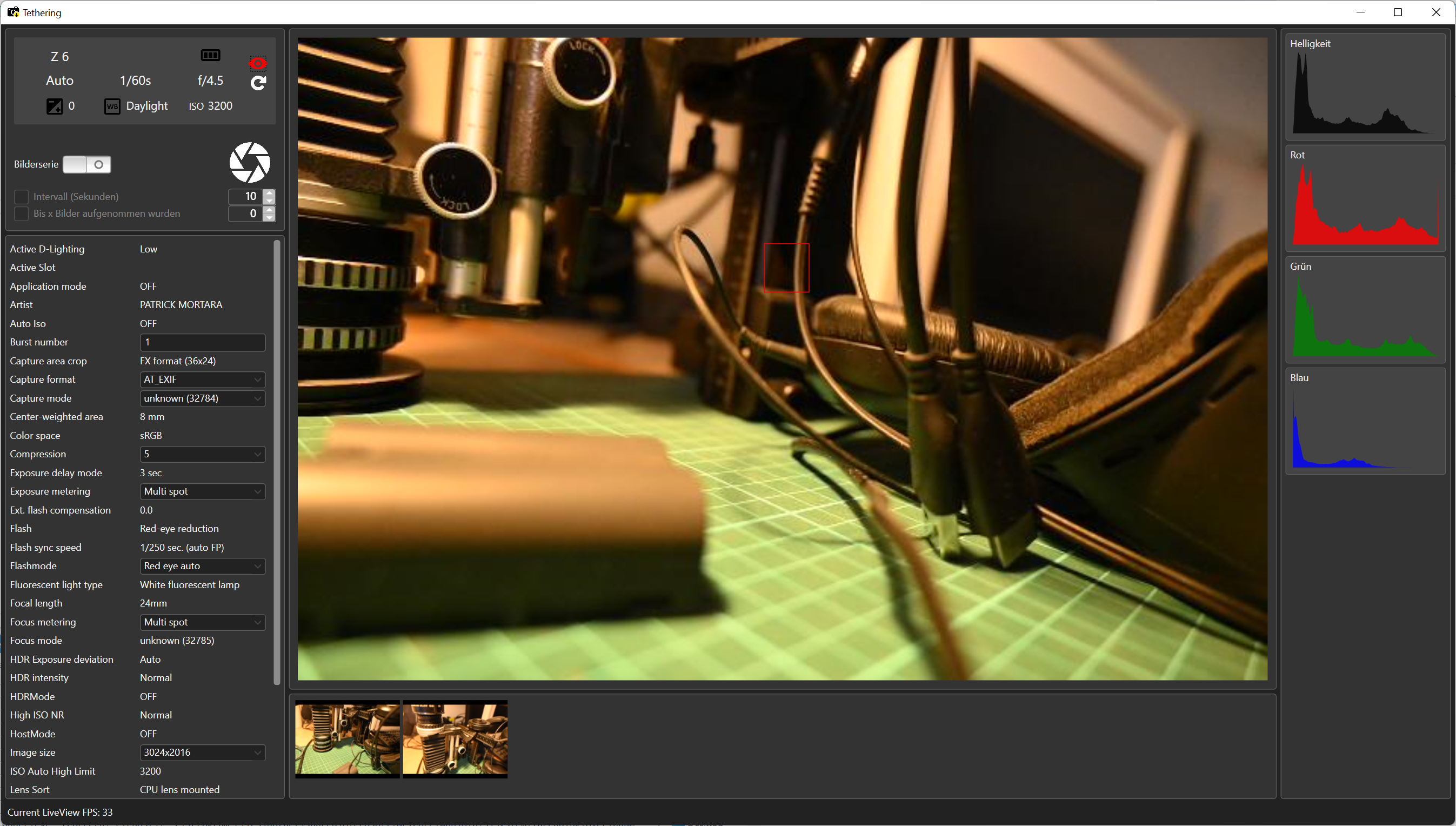Expand the Exposure metering Multi spot dropdown

tap(202, 491)
